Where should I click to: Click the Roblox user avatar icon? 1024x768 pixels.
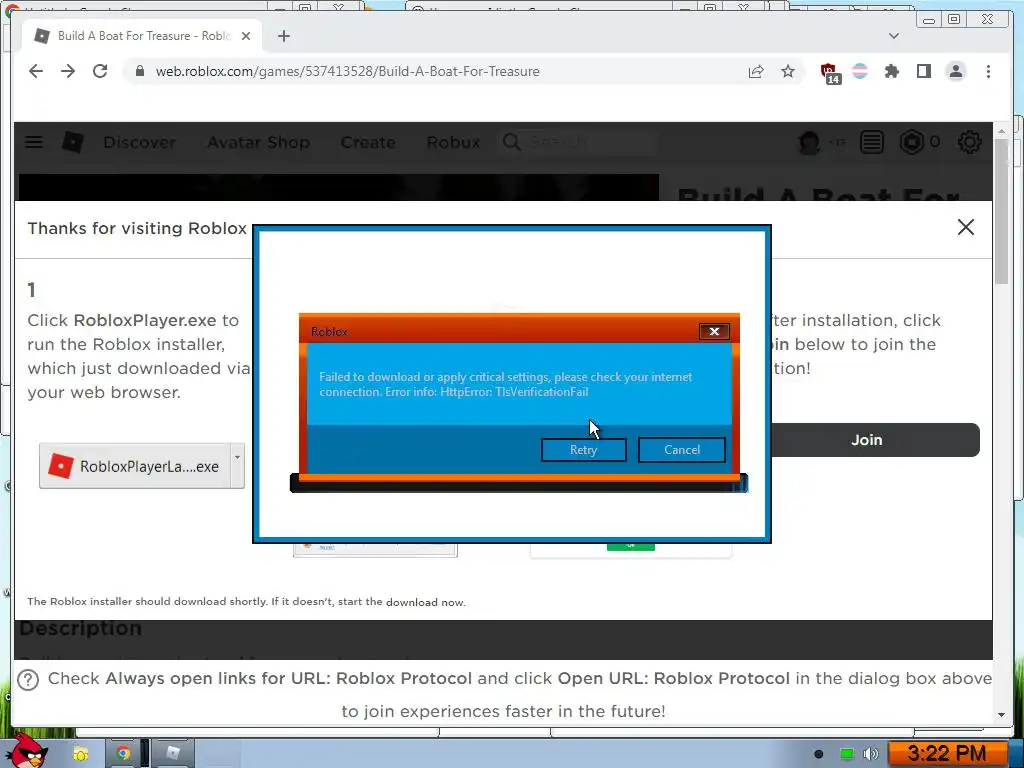[x=809, y=142]
